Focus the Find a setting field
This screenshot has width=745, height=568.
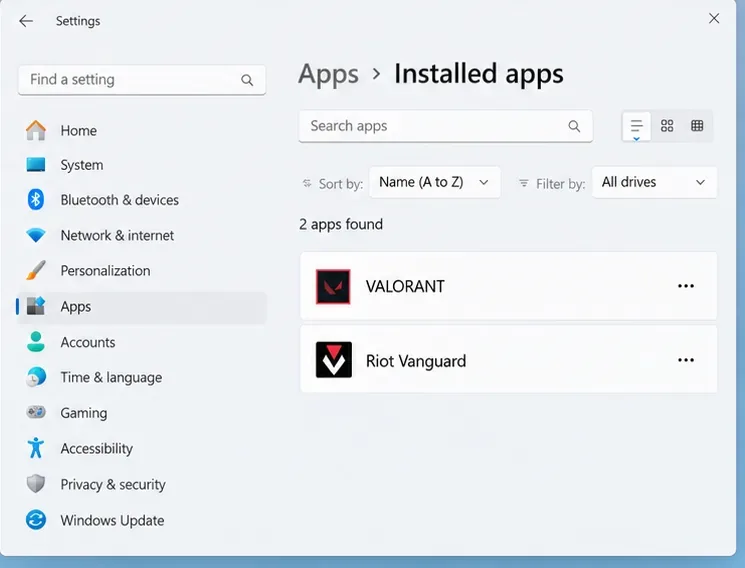tap(142, 80)
